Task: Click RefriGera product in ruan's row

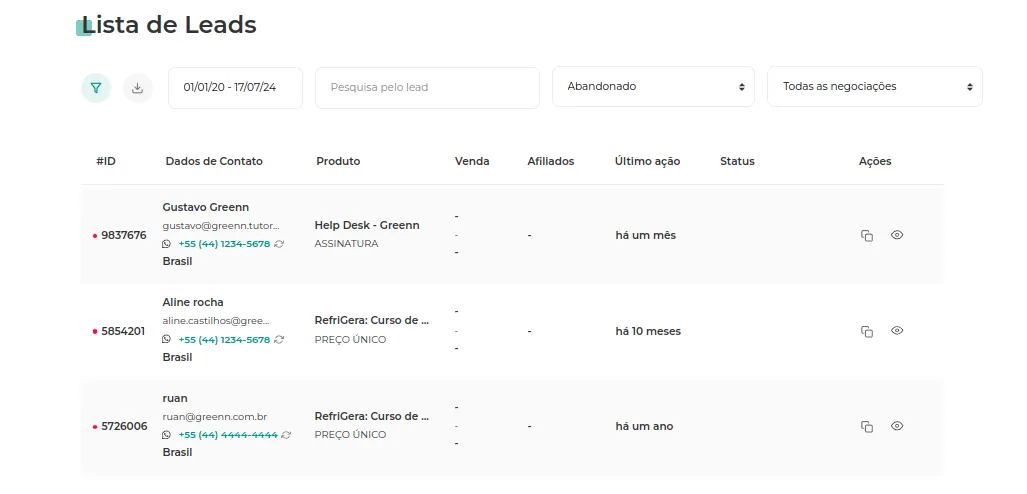Action: (372, 416)
